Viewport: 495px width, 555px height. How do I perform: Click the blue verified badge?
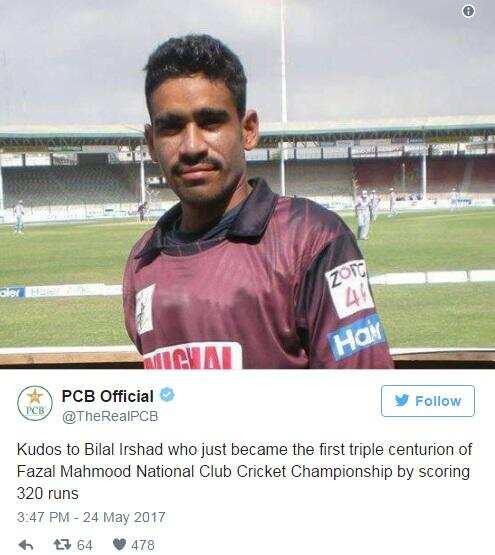point(167,395)
